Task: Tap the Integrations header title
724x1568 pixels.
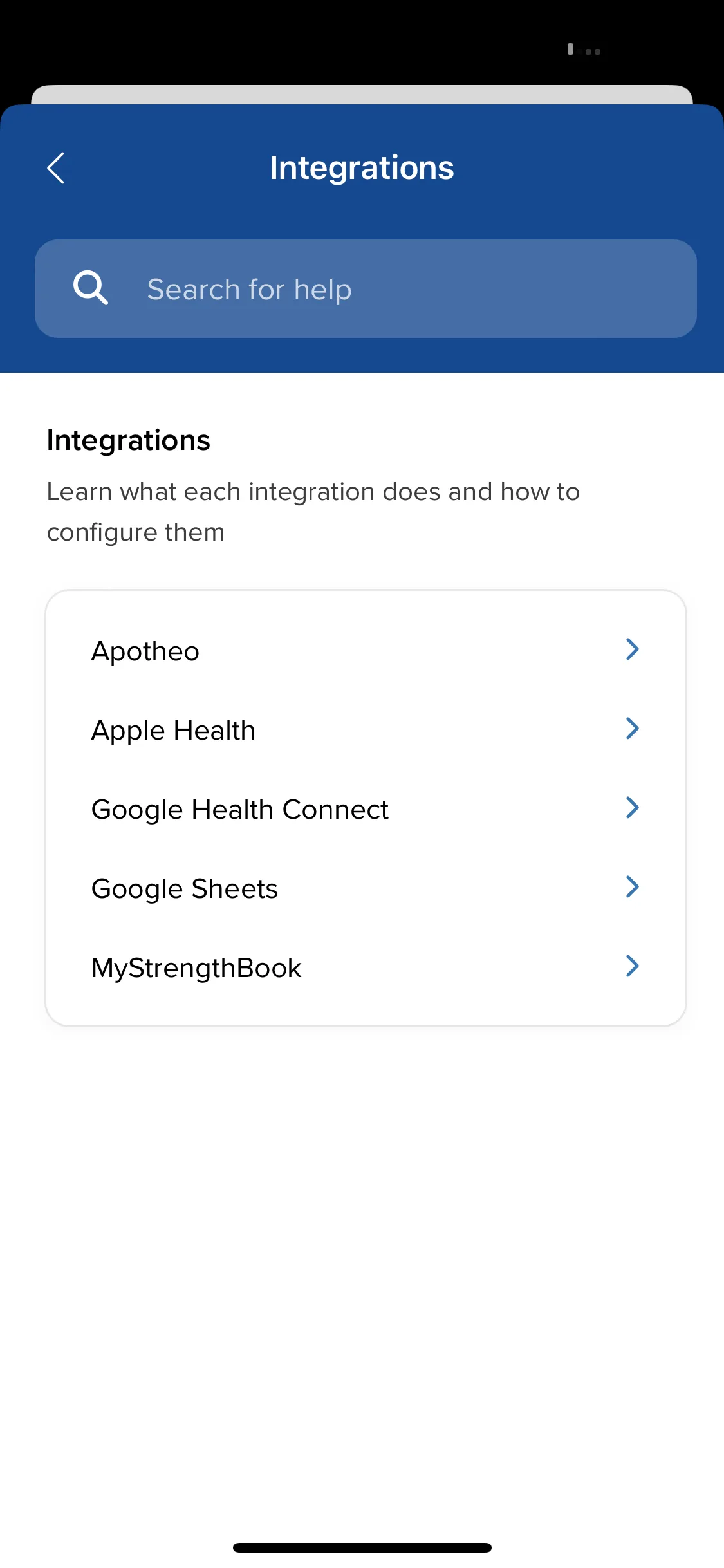Action: tap(362, 168)
